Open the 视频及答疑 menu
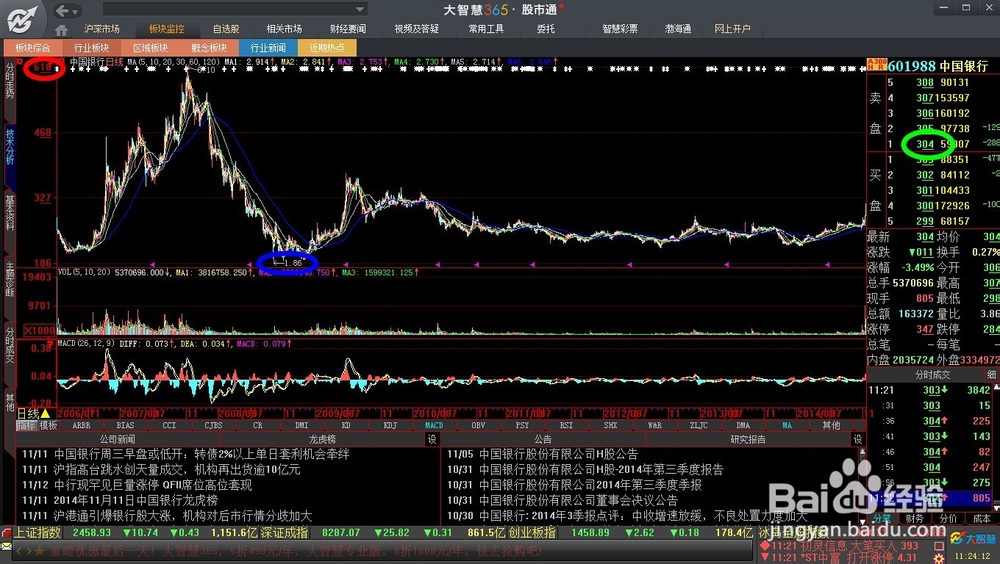 [416, 29]
